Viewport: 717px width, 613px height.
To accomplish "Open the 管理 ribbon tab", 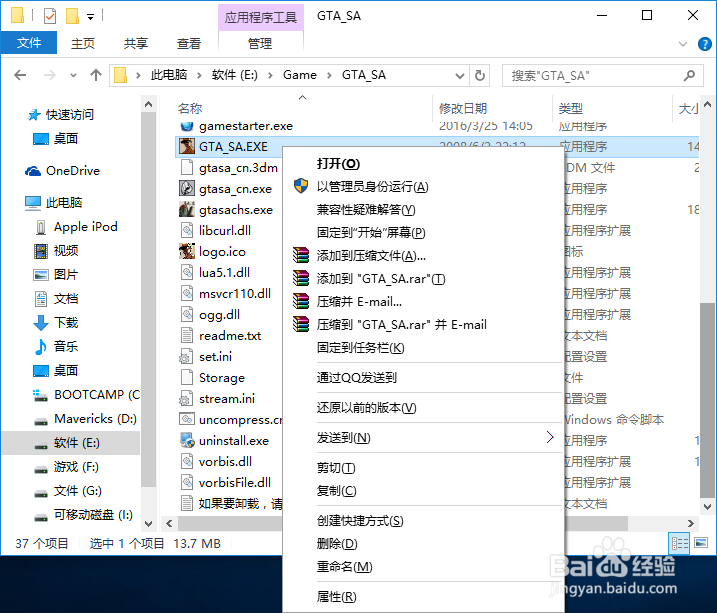I will pos(260,43).
